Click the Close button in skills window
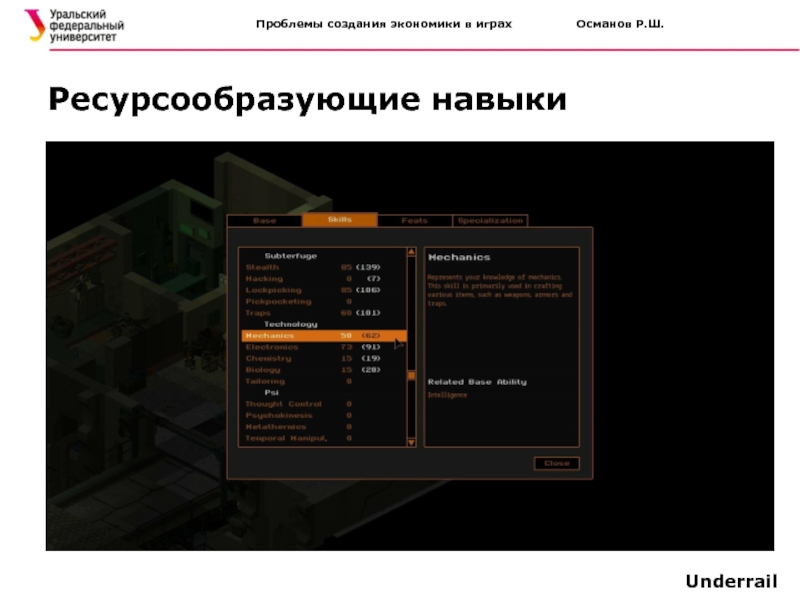800x600 pixels. 556,463
